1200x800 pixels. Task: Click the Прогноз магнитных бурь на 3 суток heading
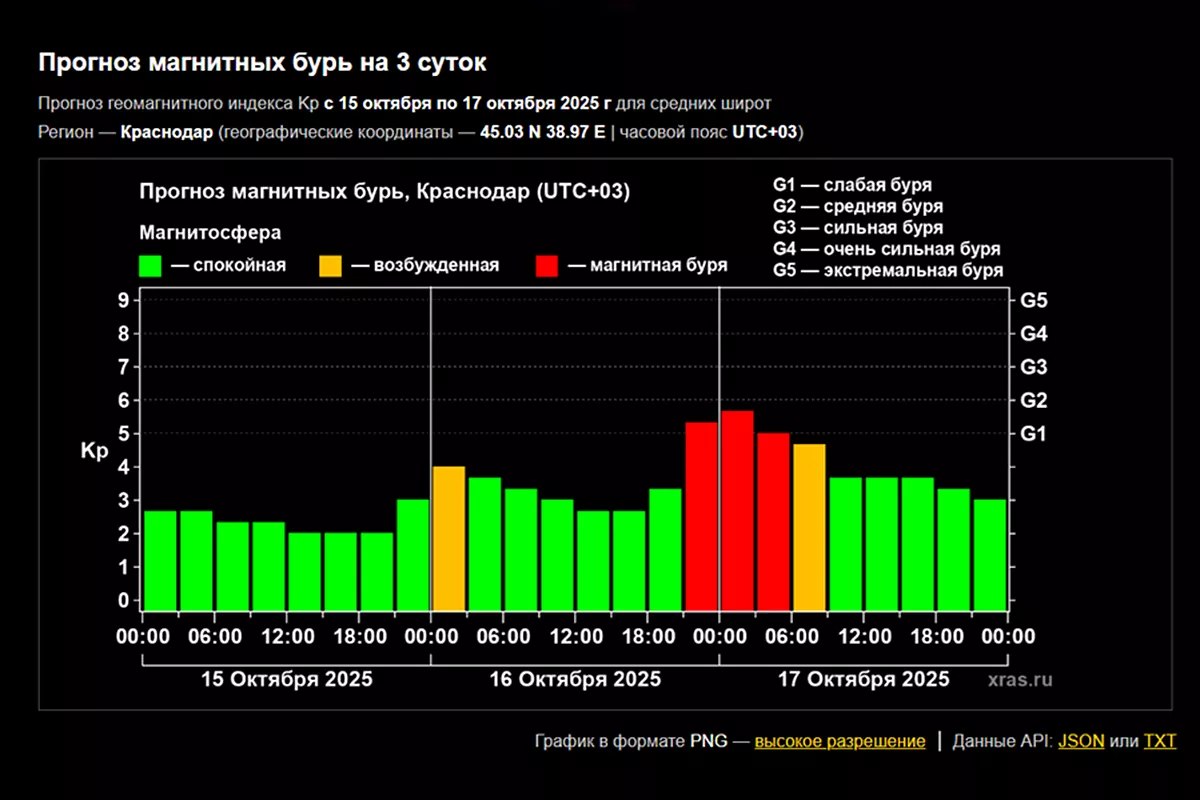(262, 63)
